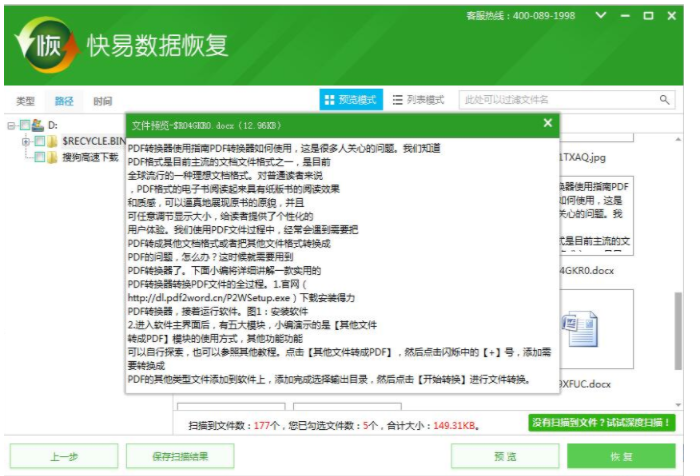Viewport: 700px width, 476px height.
Task: Click the $RECYCLE.BIN folder icon
Action: pos(53,141)
